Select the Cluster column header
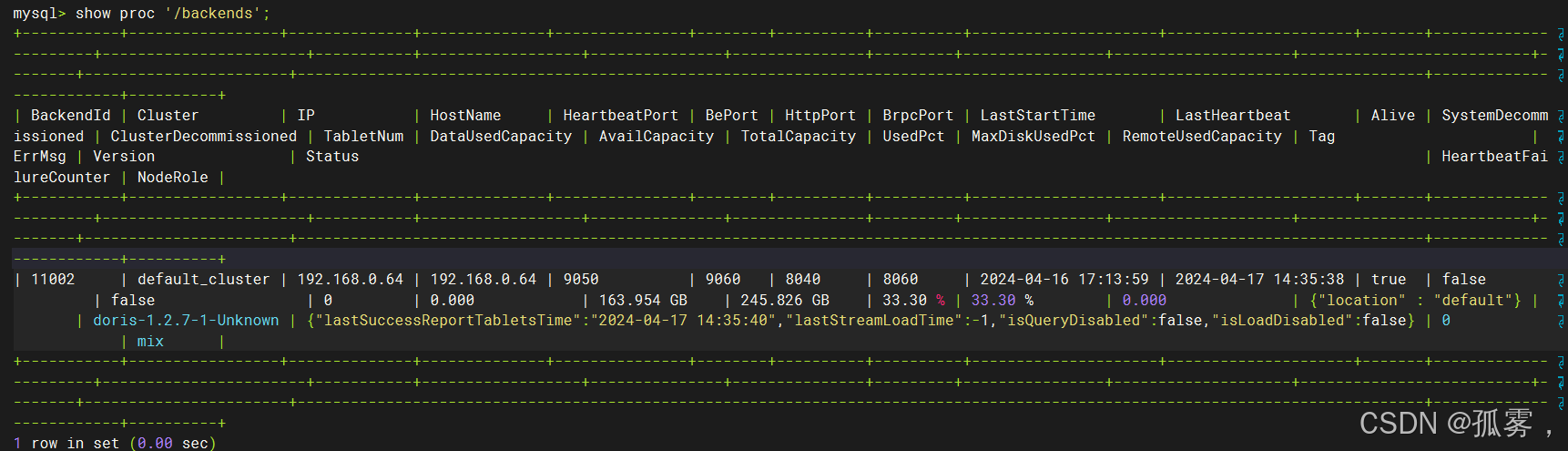 coord(168,116)
